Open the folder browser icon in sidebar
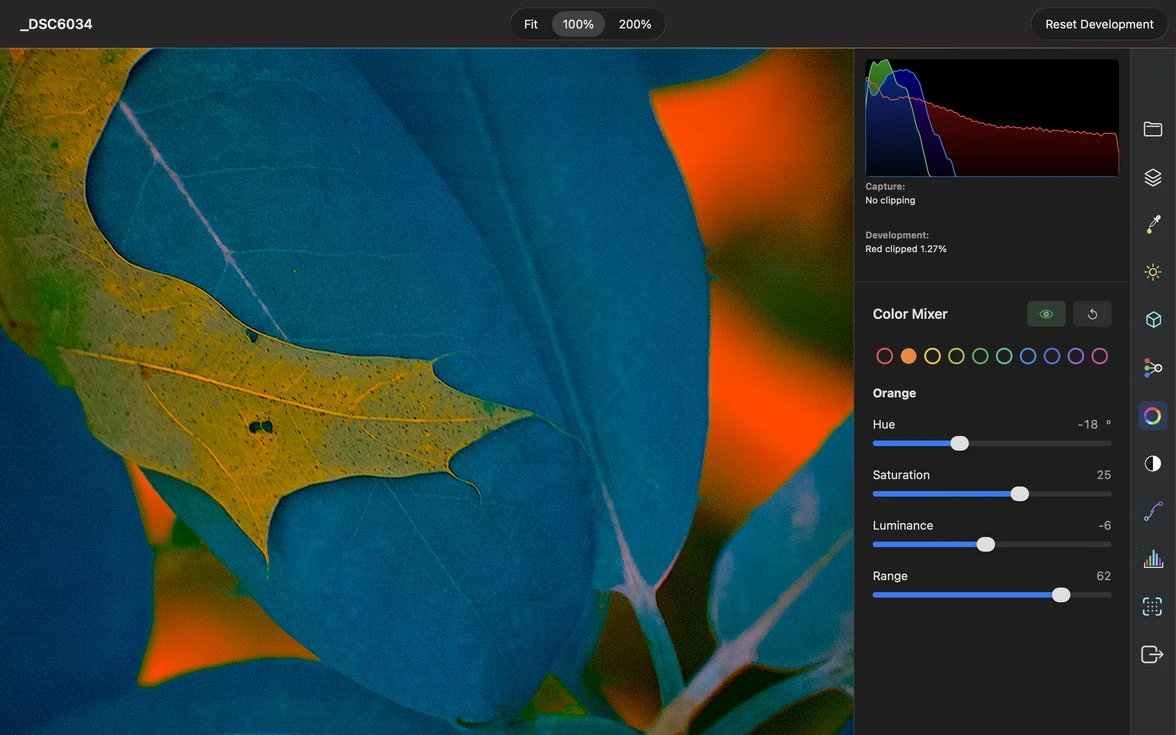1176x735 pixels. 1153,129
